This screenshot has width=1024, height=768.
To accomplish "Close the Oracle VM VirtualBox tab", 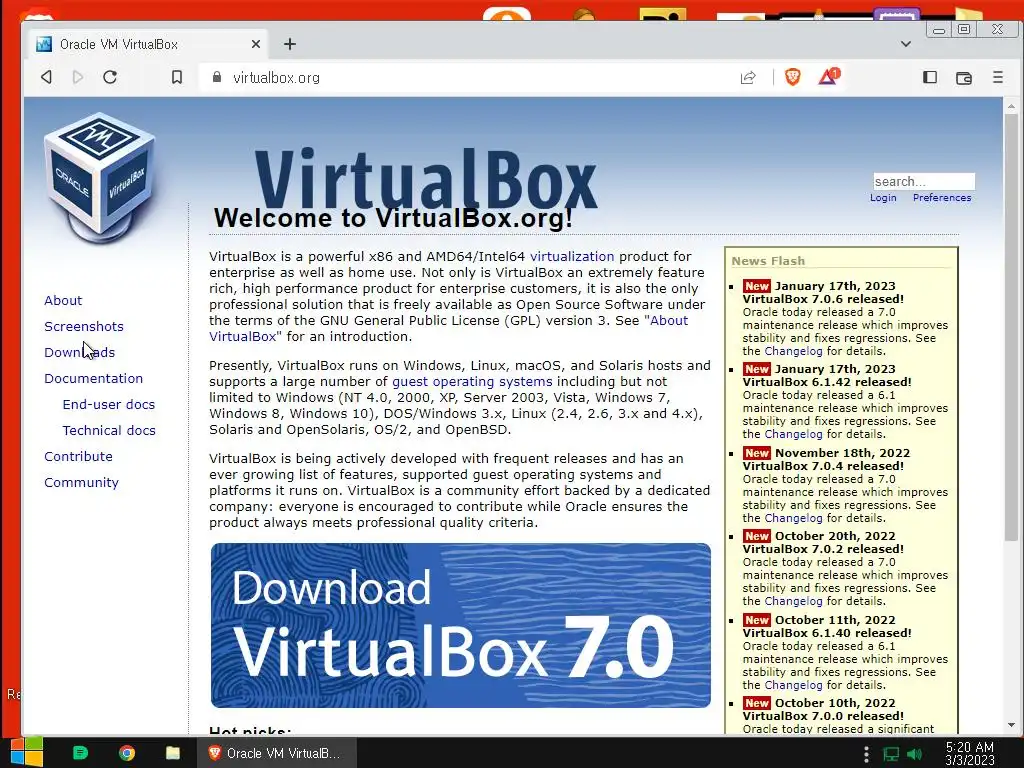I will [256, 44].
